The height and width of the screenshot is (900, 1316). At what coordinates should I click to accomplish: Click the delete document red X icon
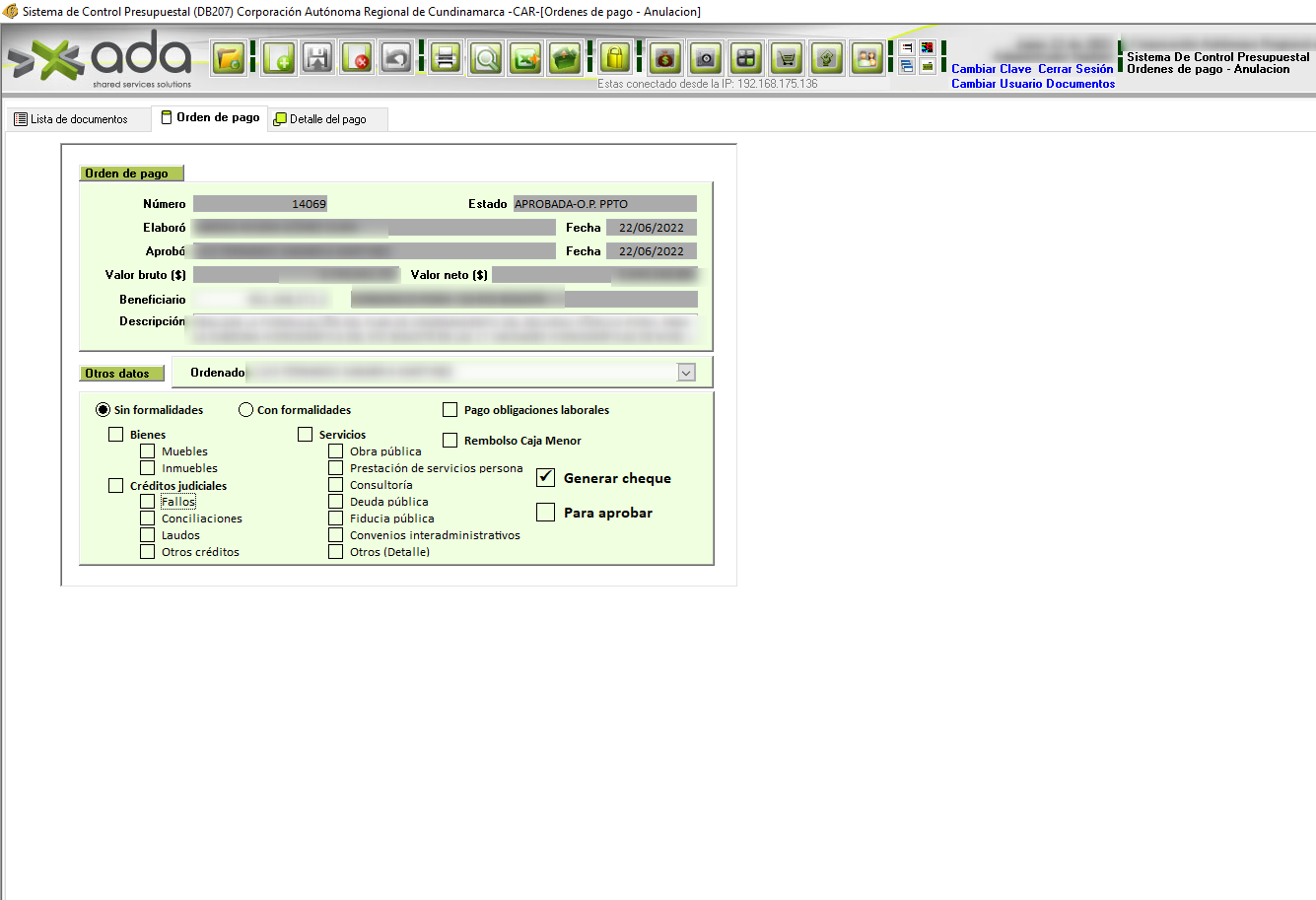[x=357, y=58]
